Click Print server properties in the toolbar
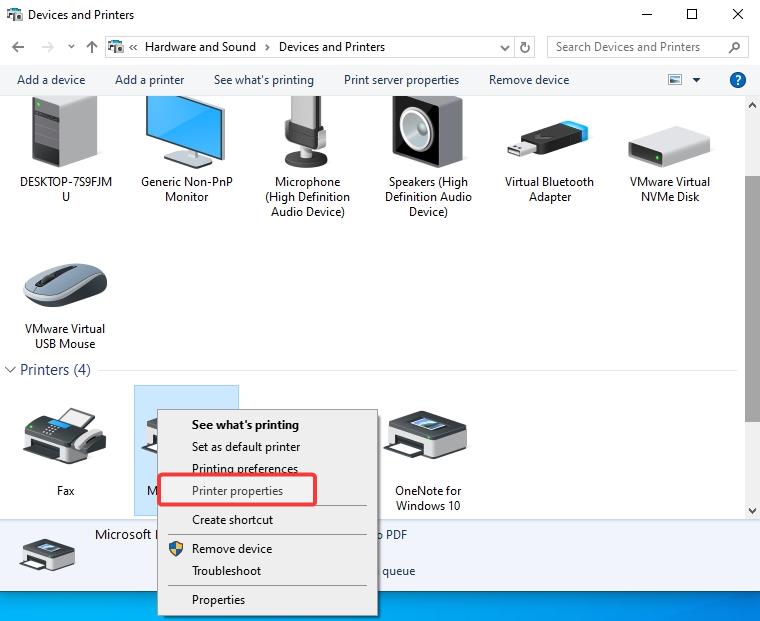The height and width of the screenshot is (621, 760). (x=401, y=80)
